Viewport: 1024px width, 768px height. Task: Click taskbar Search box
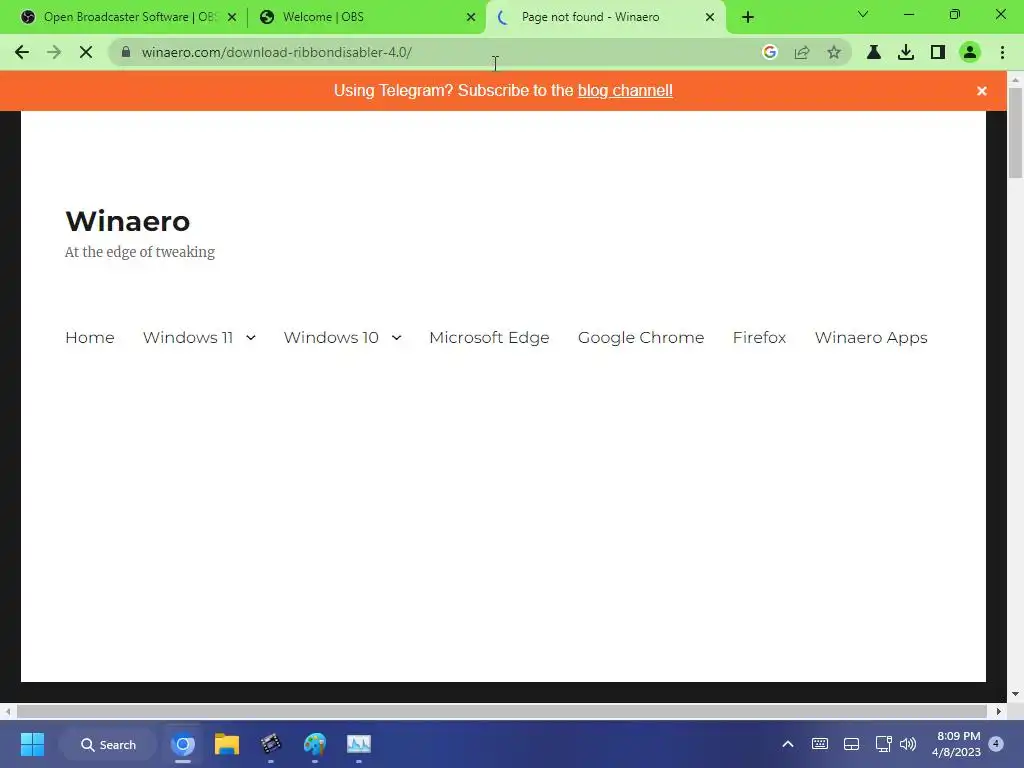click(x=108, y=744)
